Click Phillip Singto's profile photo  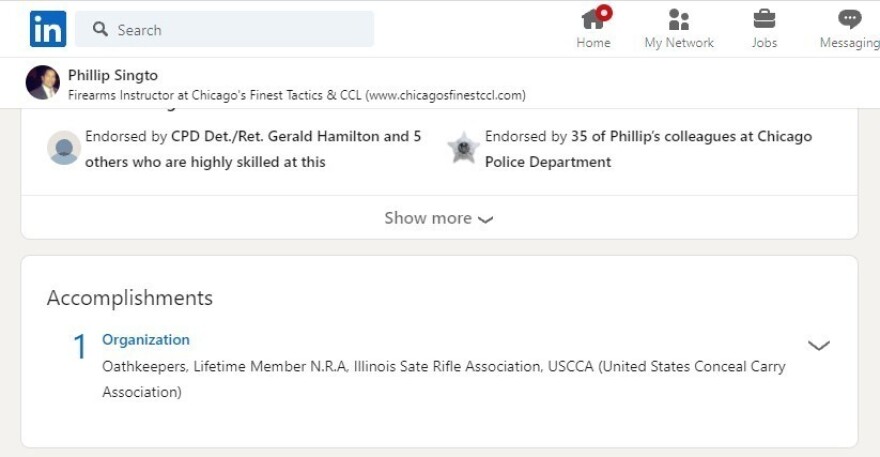(43, 83)
